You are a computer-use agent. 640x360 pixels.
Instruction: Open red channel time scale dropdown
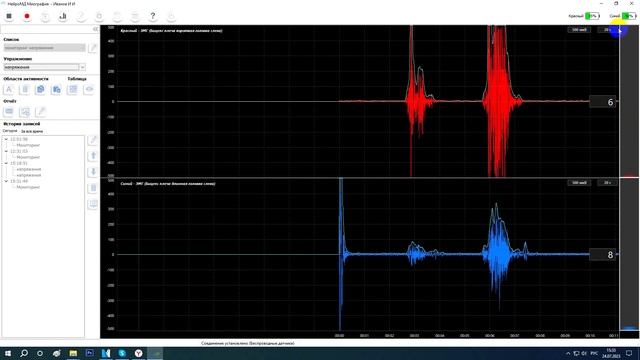[x=607, y=30]
